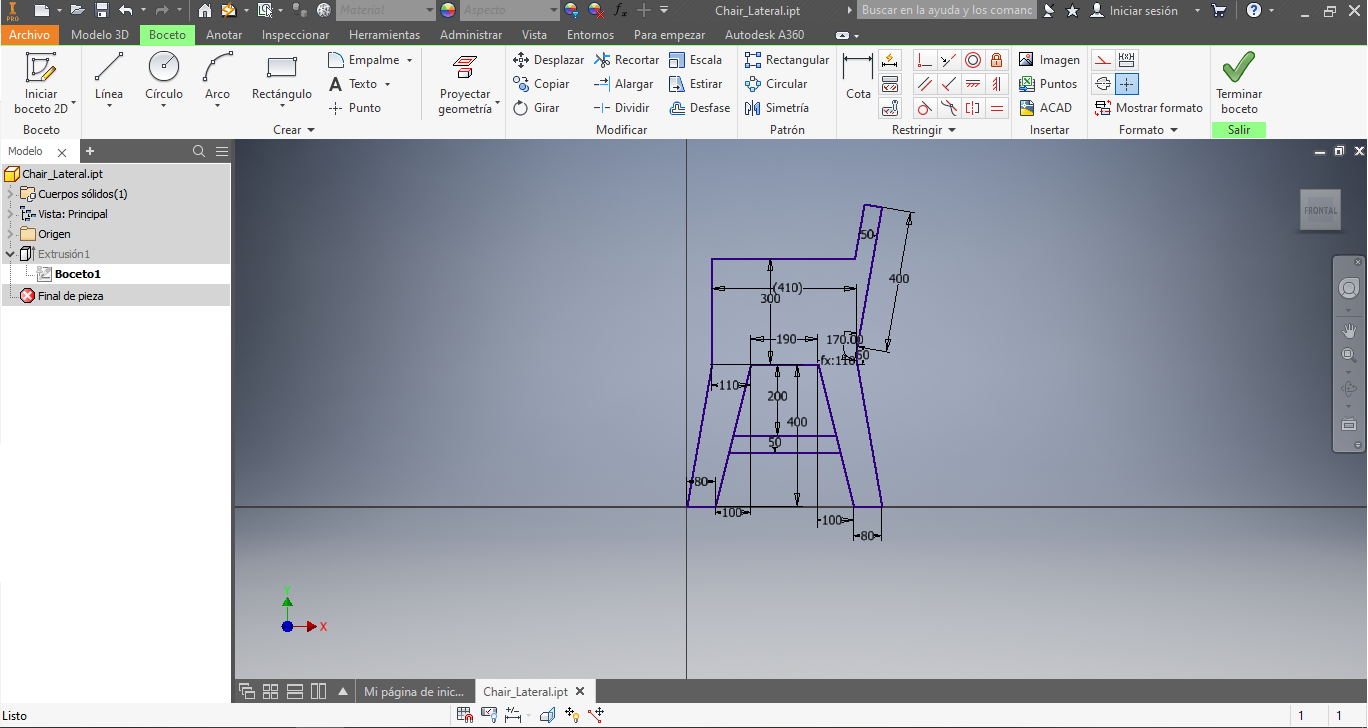Screen dimensions: 1368x728
Task: Open the Empalme dropdown arrow
Action: coord(408,60)
